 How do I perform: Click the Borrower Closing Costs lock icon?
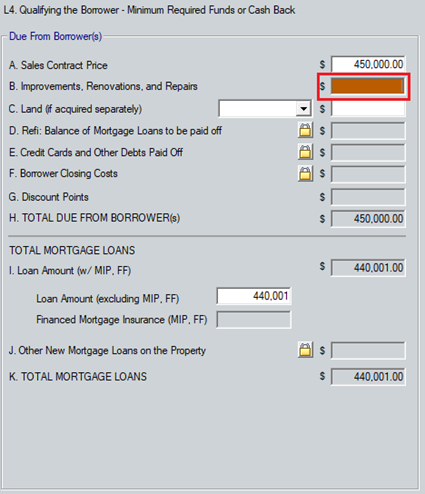coord(305,174)
